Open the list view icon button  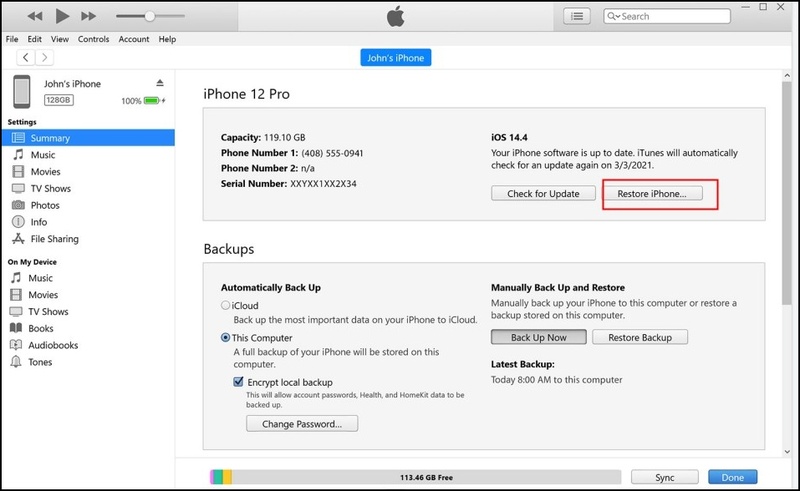(577, 16)
